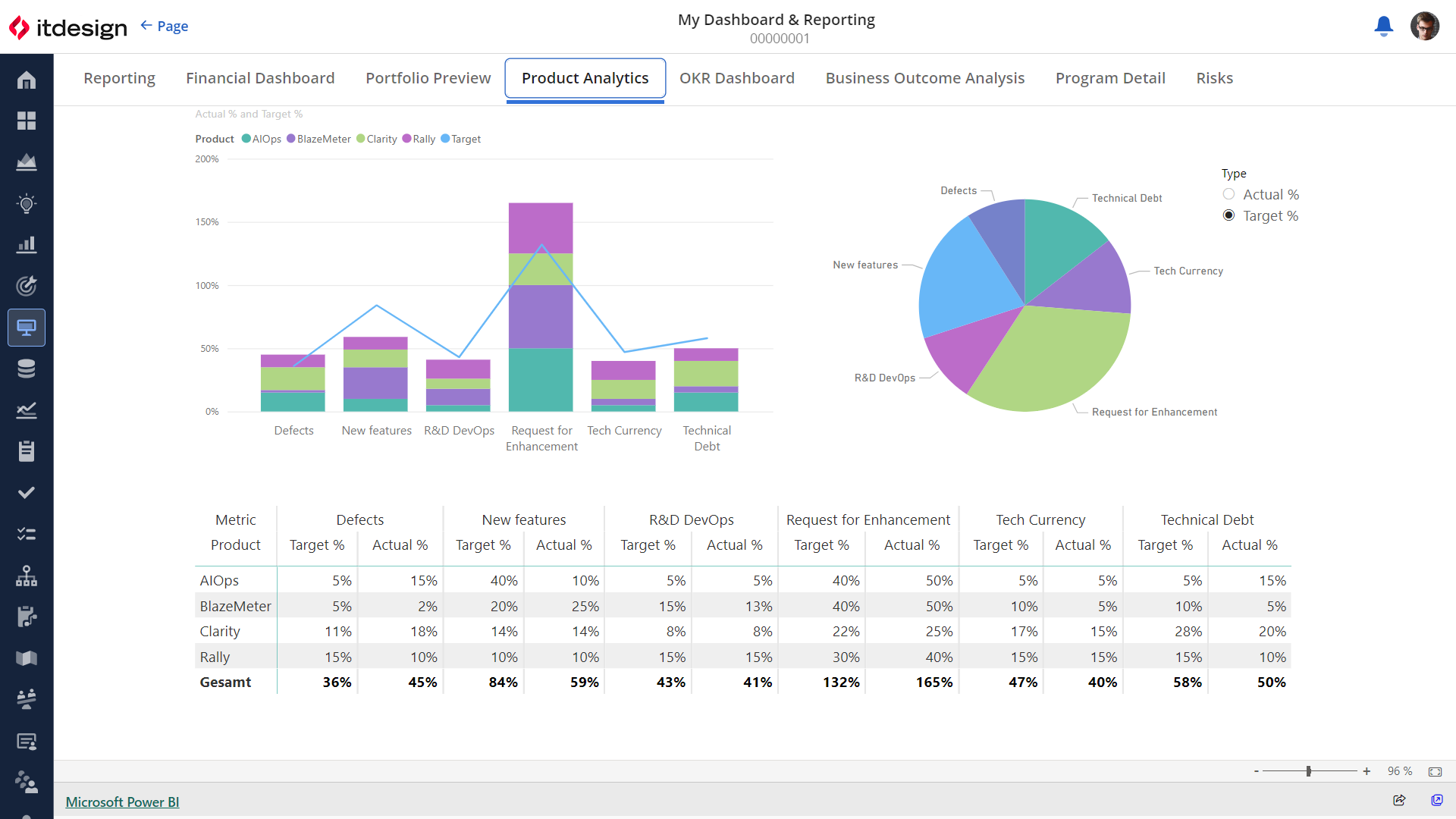1456x819 pixels.
Task: Click the line trend sidebar icon
Action: tap(27, 410)
